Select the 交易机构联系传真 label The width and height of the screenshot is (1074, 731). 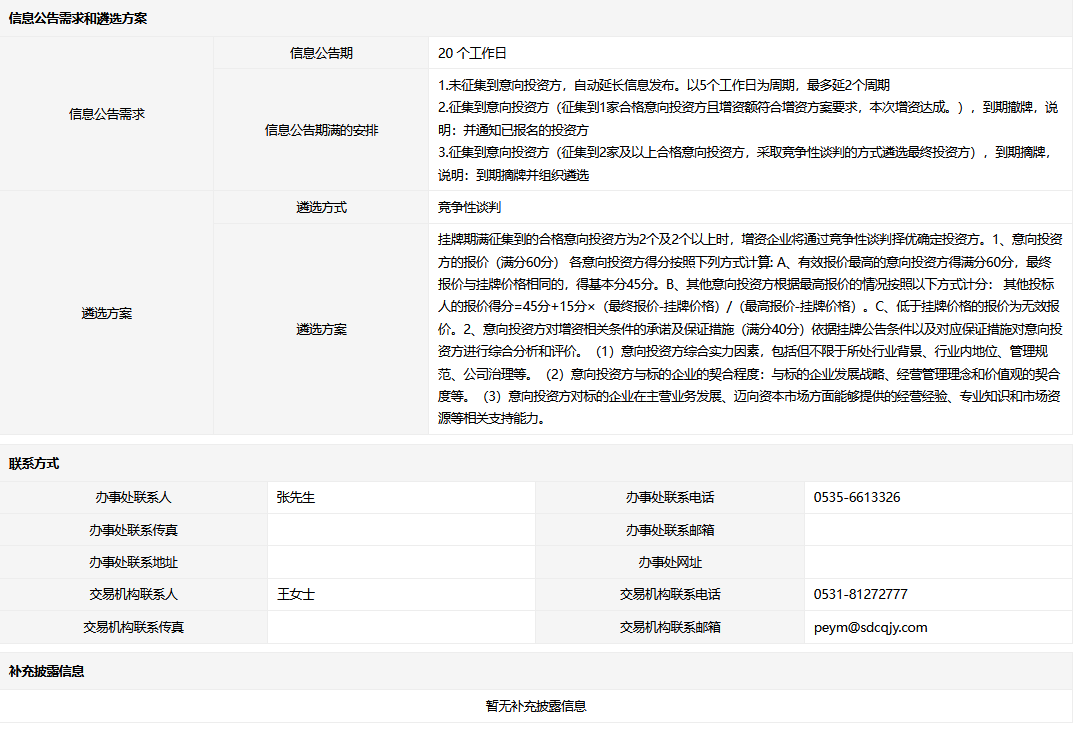pyautogui.click(x=133, y=627)
